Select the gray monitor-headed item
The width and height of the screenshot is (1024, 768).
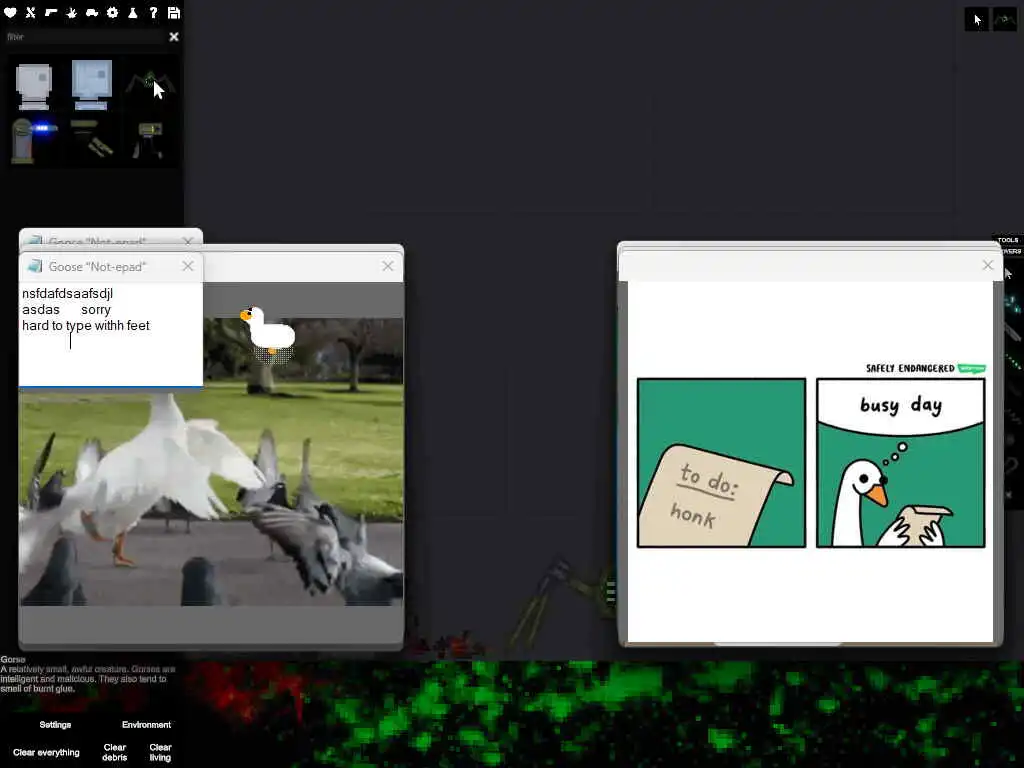[33, 86]
